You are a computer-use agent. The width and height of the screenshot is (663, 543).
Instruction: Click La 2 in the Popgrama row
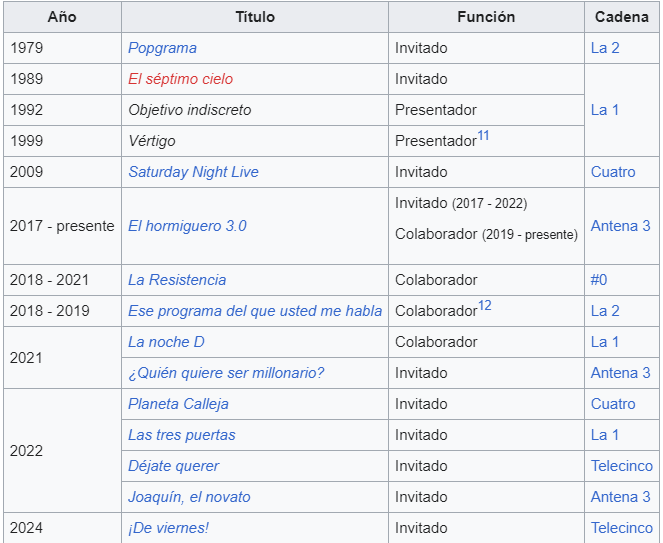tap(605, 48)
